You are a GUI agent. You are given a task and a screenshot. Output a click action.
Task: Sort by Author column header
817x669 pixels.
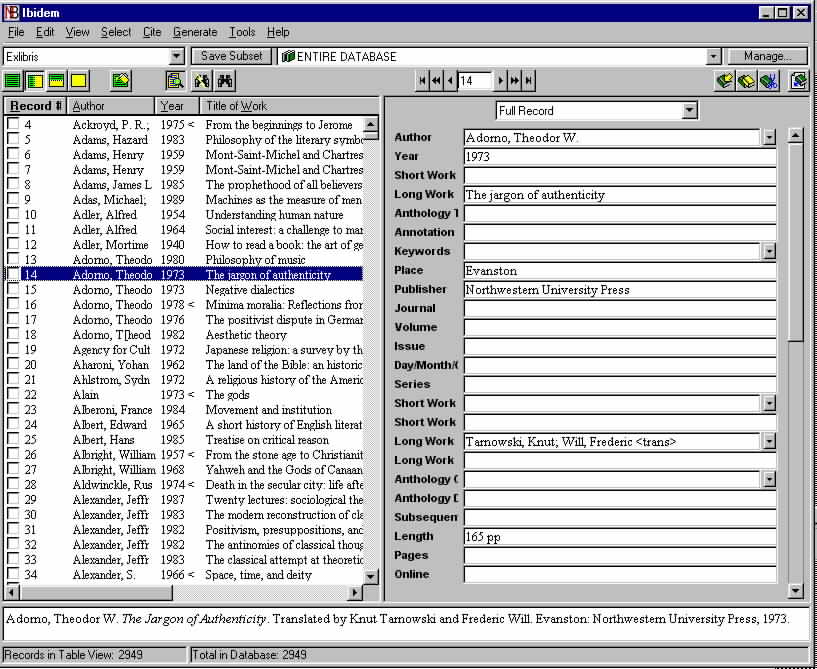tap(111, 106)
